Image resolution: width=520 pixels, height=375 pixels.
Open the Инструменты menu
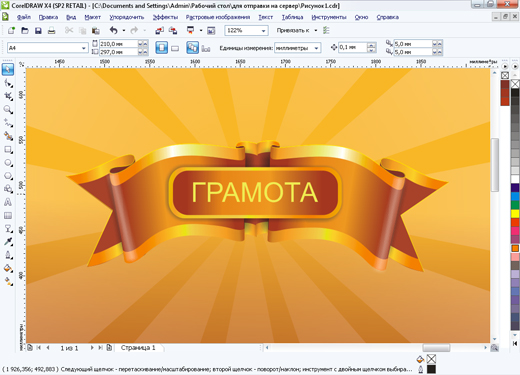click(x=329, y=17)
